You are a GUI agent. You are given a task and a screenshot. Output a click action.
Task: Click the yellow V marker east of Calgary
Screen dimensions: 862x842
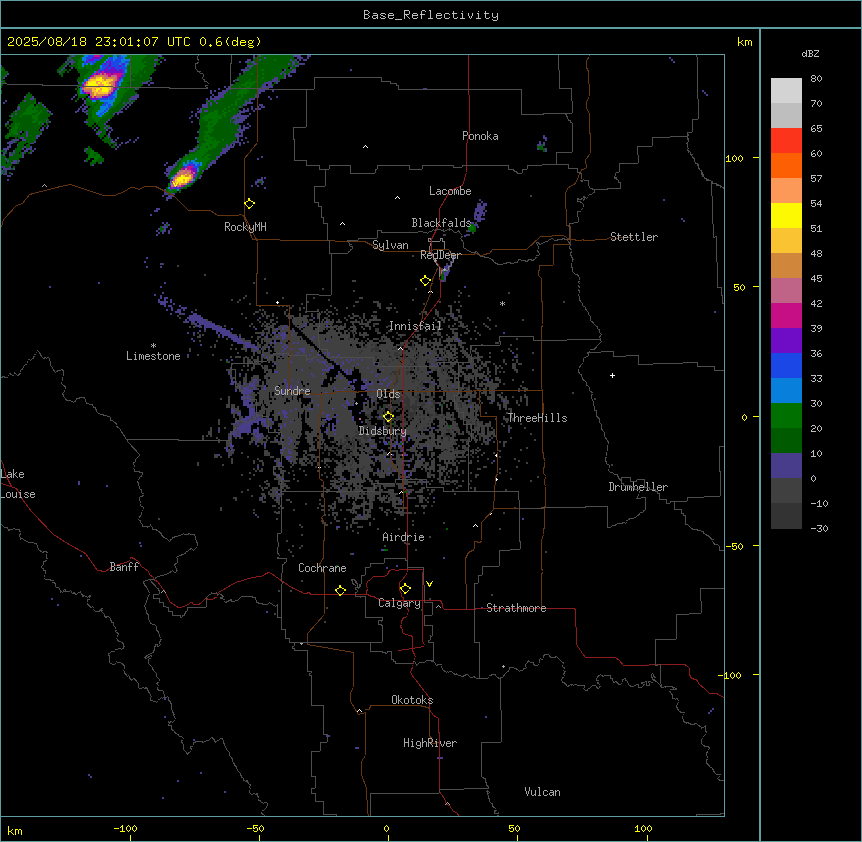click(429, 584)
